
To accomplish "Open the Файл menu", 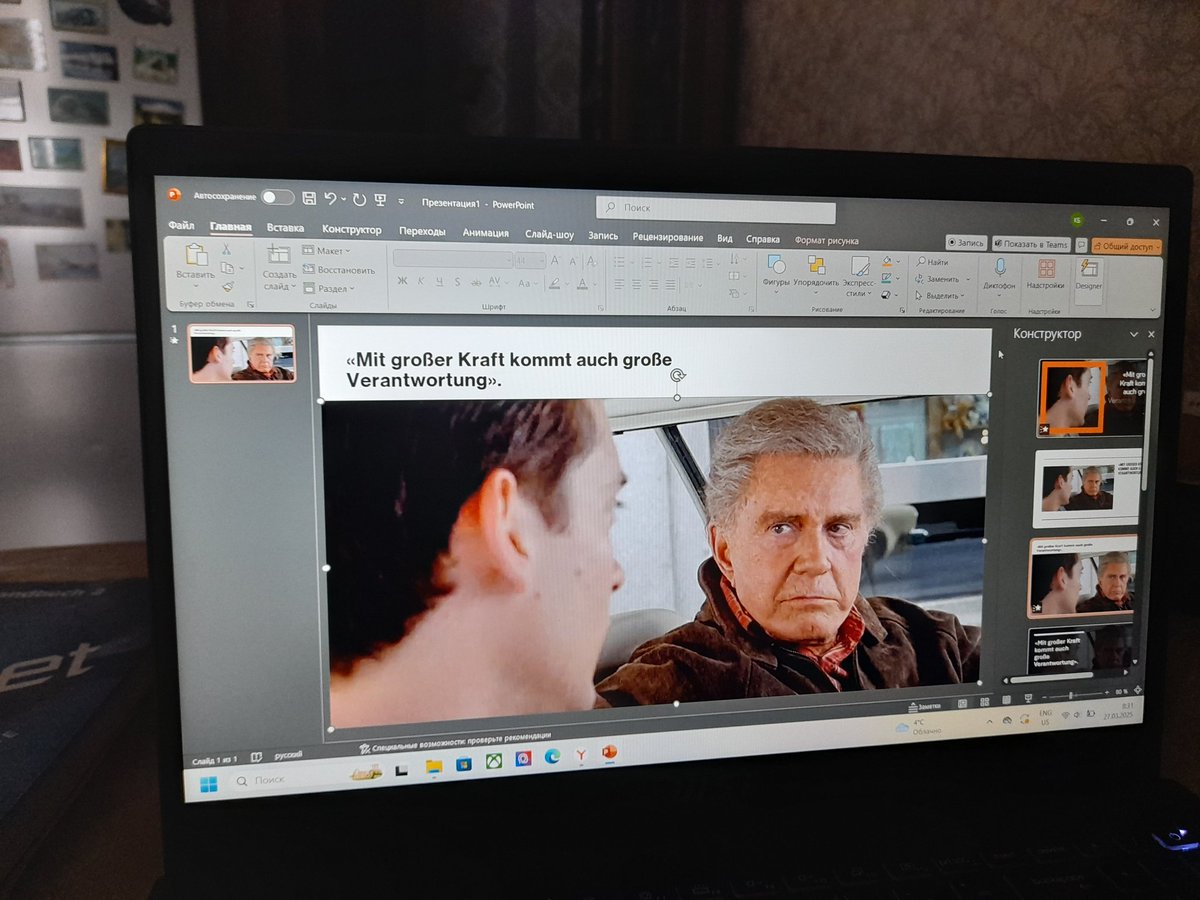I will pyautogui.click(x=181, y=226).
